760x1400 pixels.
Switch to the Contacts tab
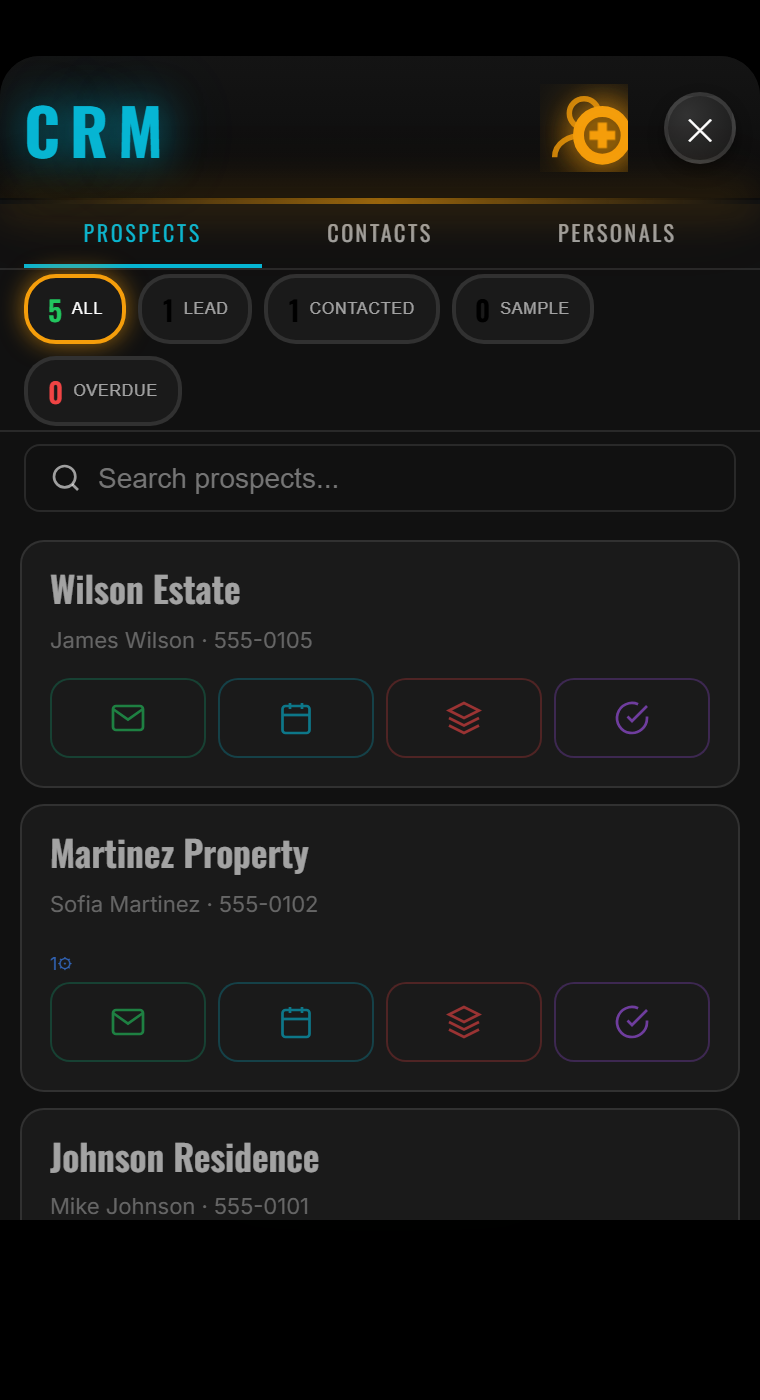tap(379, 234)
